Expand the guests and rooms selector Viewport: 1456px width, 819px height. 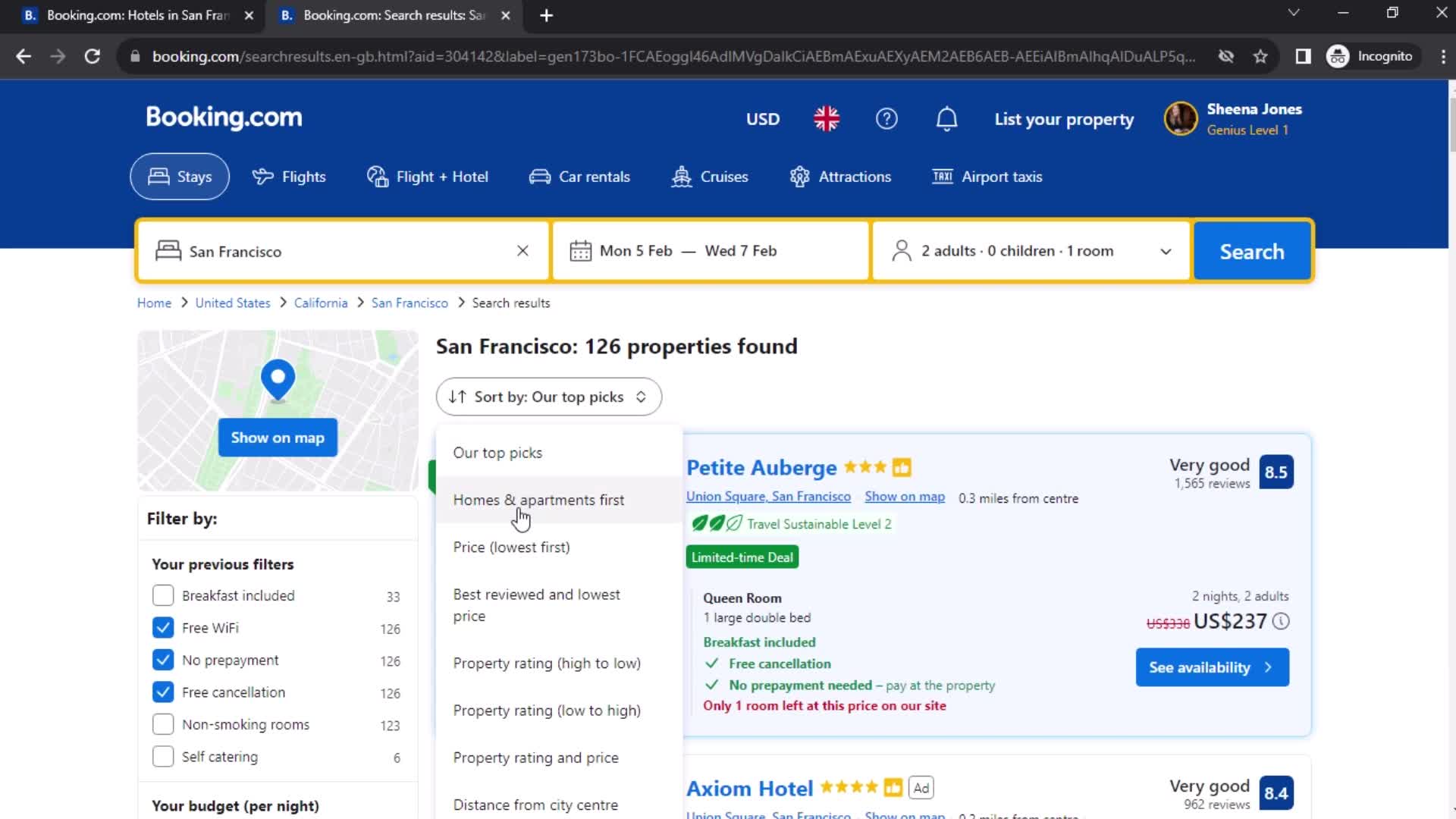point(1031,251)
